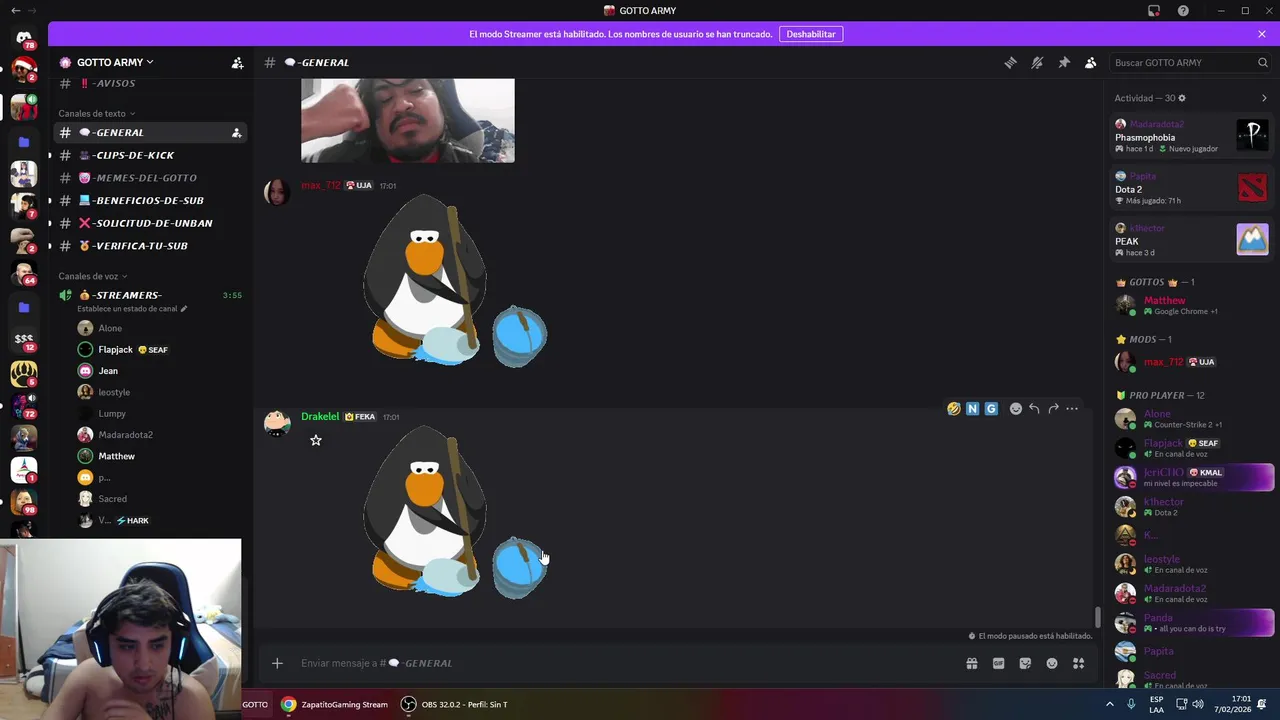
Task: Open VERIFICA-TU-SUB channel
Action: [x=148, y=245]
